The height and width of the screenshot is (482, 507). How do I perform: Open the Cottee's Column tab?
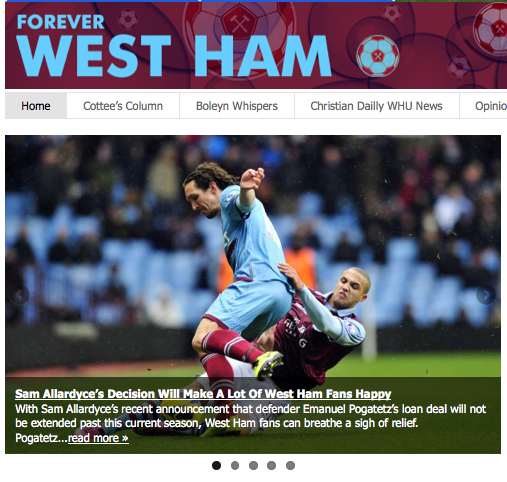click(x=123, y=106)
